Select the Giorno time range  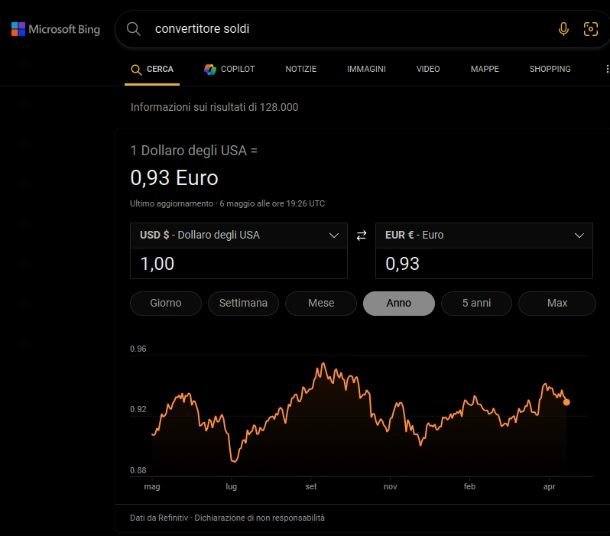(166, 303)
